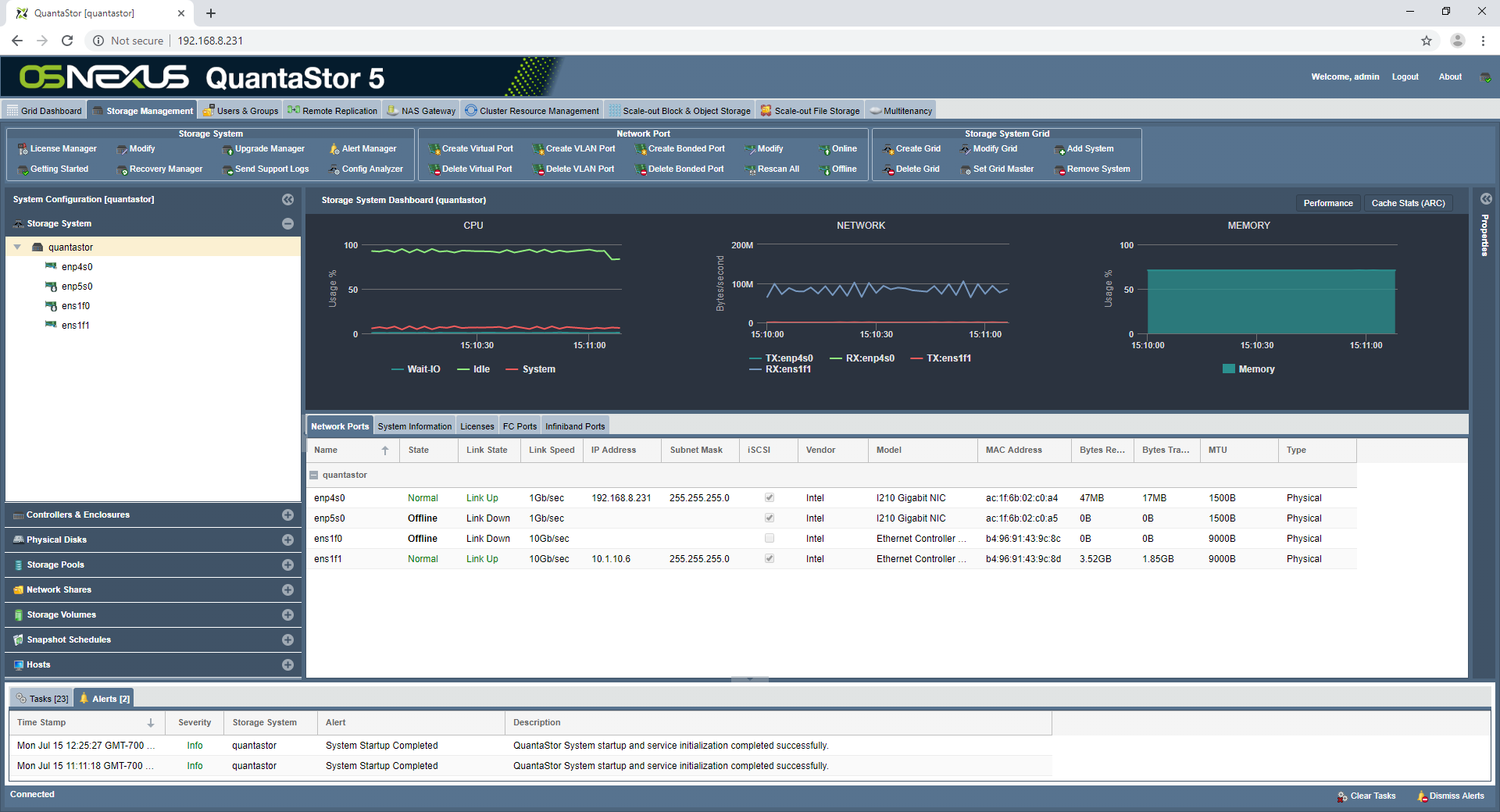Open the FC Ports tab
Image resolution: width=1500 pixels, height=812 pixels.
coord(520,426)
